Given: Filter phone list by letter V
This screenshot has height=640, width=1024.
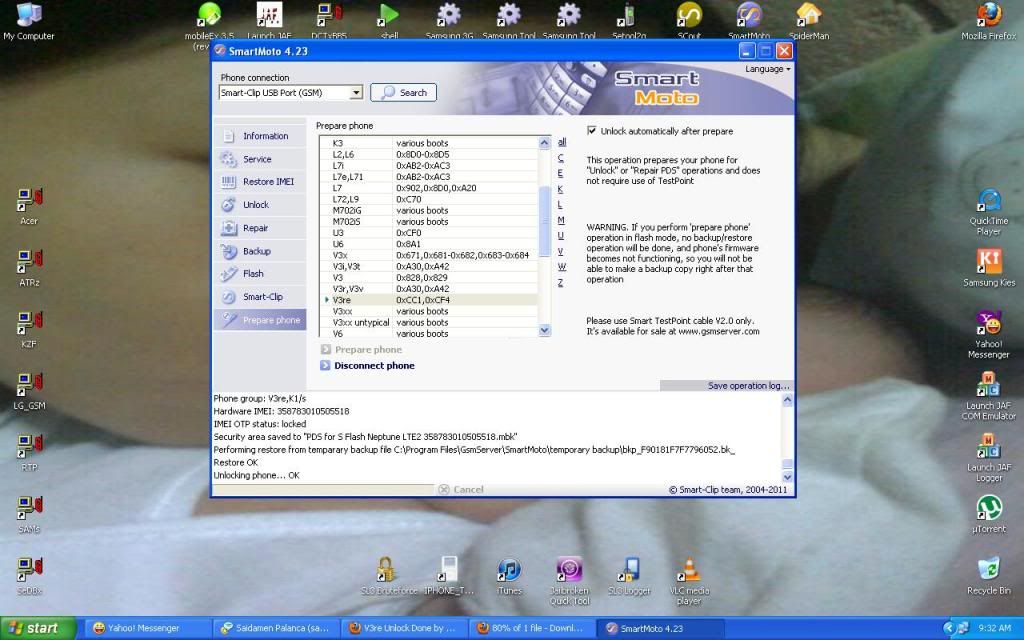Looking at the screenshot, I should [560, 251].
